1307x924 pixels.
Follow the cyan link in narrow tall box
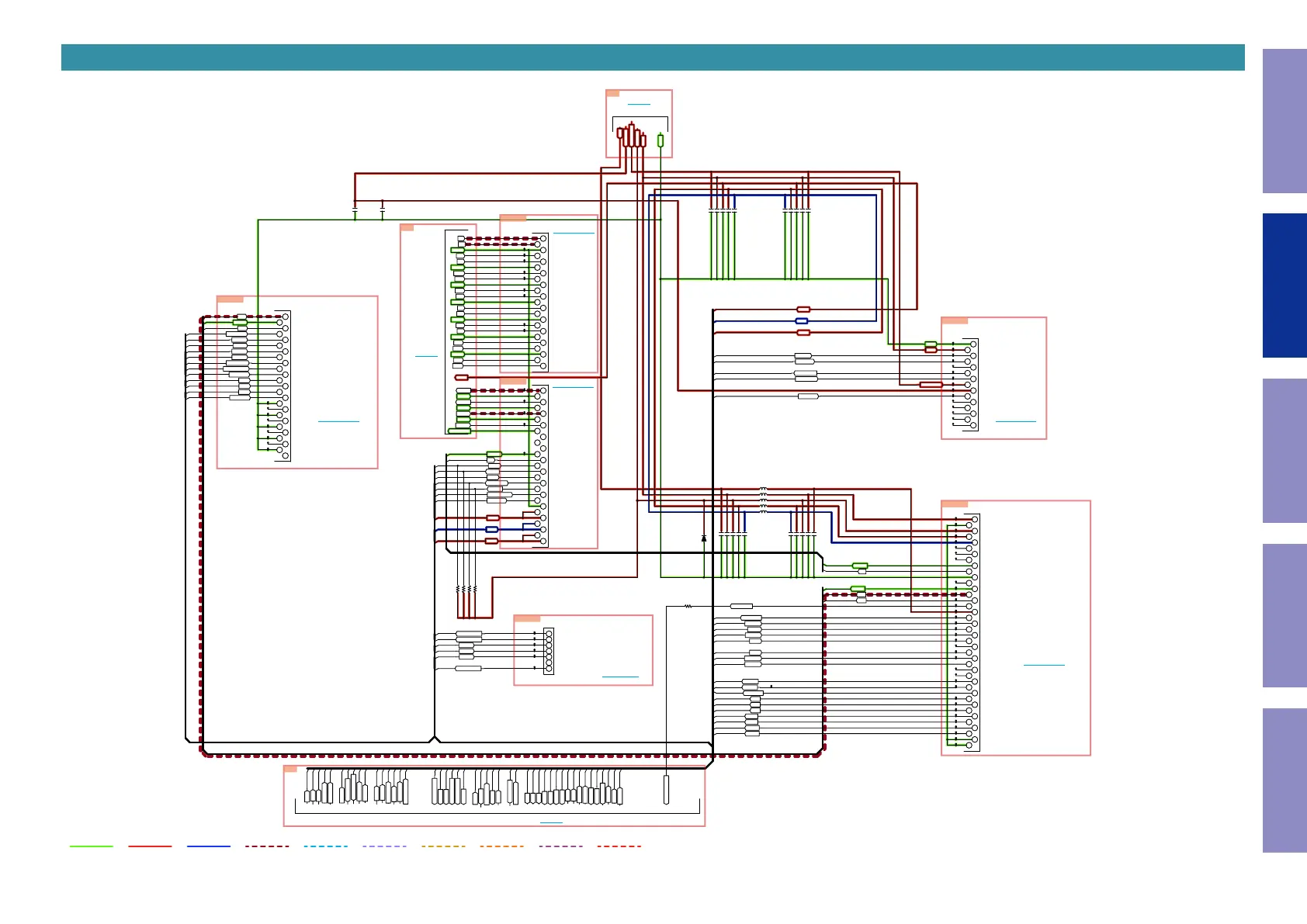coord(426,356)
